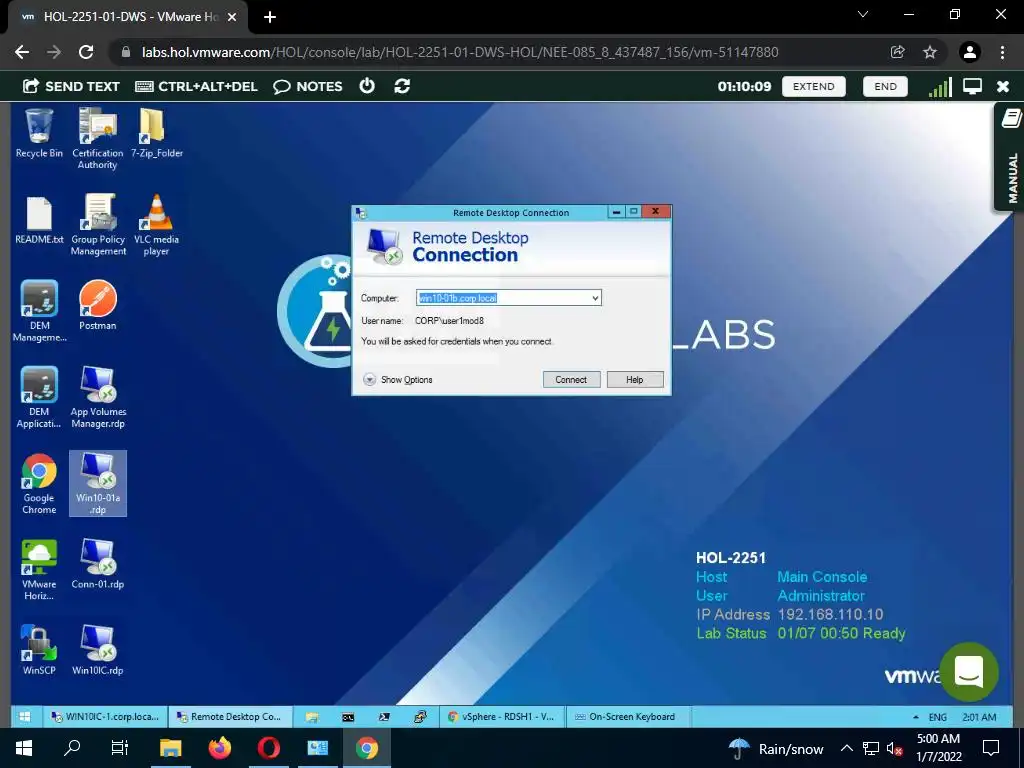Click the power icon in lab toolbar
The height and width of the screenshot is (768, 1024).
tap(367, 86)
